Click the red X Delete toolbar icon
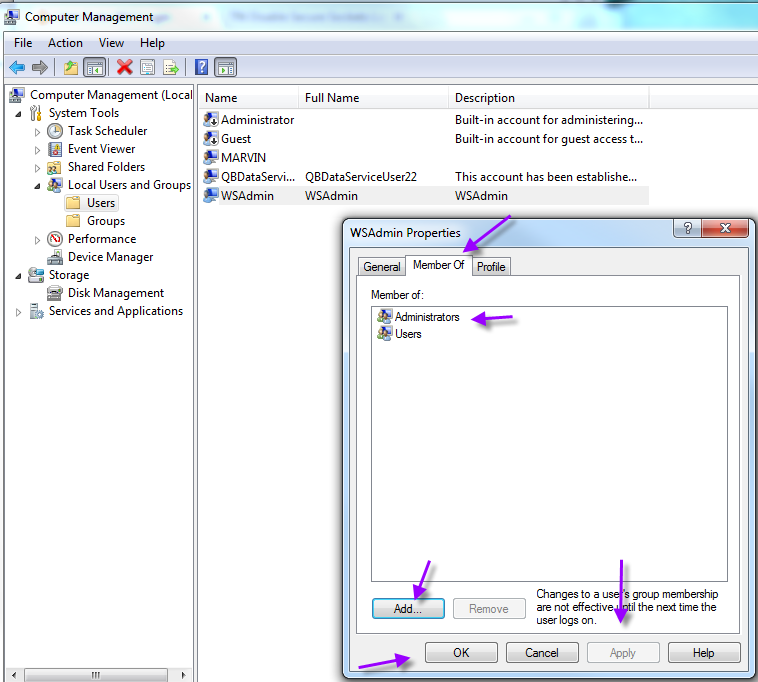 (x=124, y=67)
